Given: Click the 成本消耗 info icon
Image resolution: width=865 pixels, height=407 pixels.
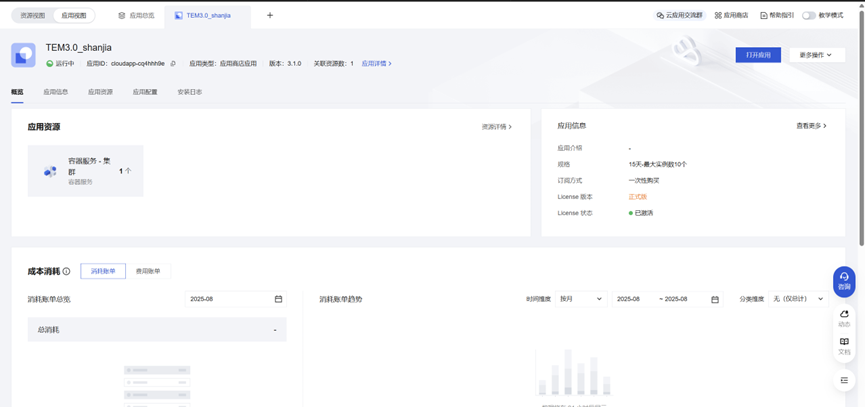Looking at the screenshot, I should (x=67, y=271).
